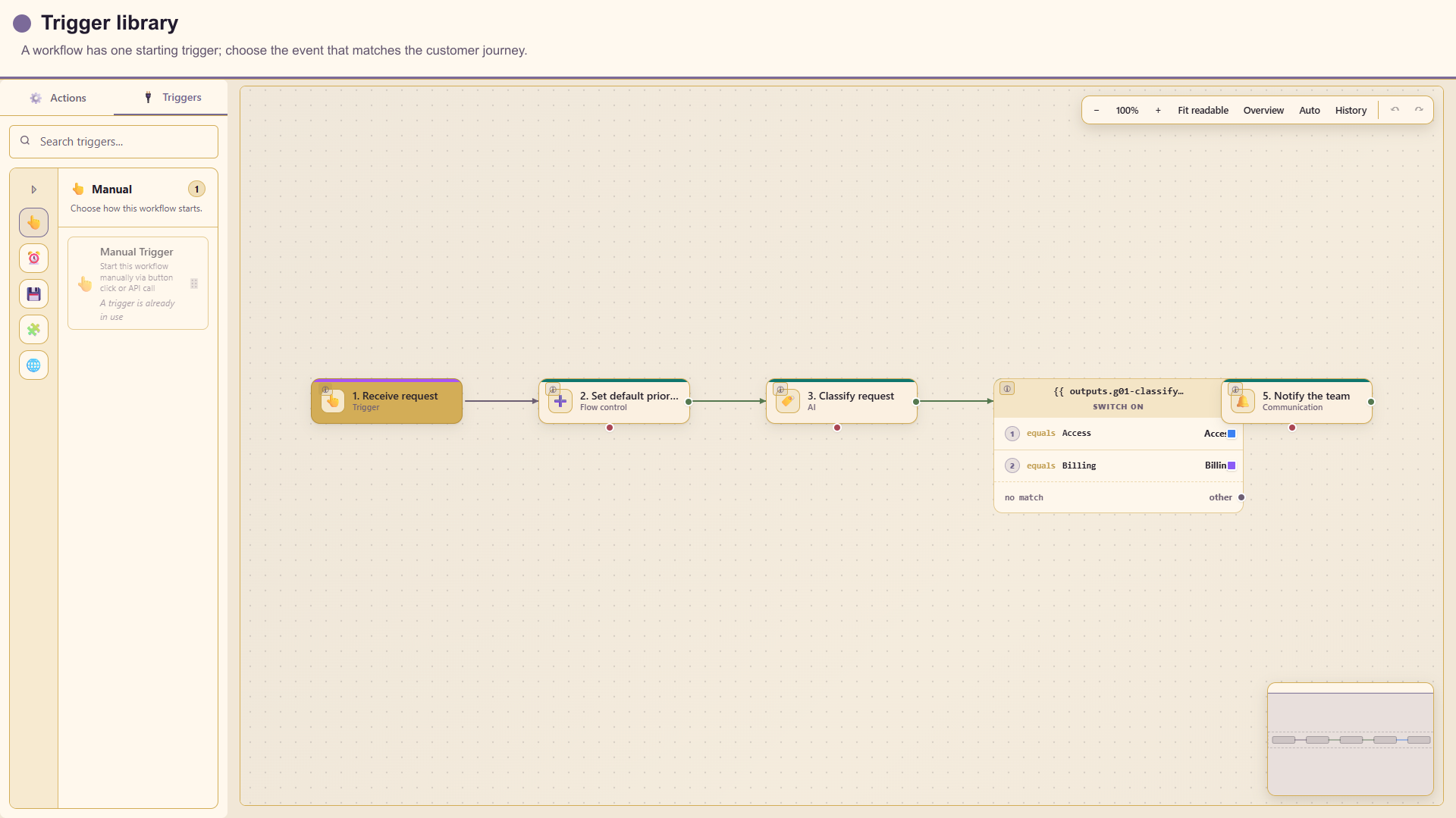Screen dimensions: 1456x818
Task: Click the 'other' no match output port
Action: [1241, 497]
